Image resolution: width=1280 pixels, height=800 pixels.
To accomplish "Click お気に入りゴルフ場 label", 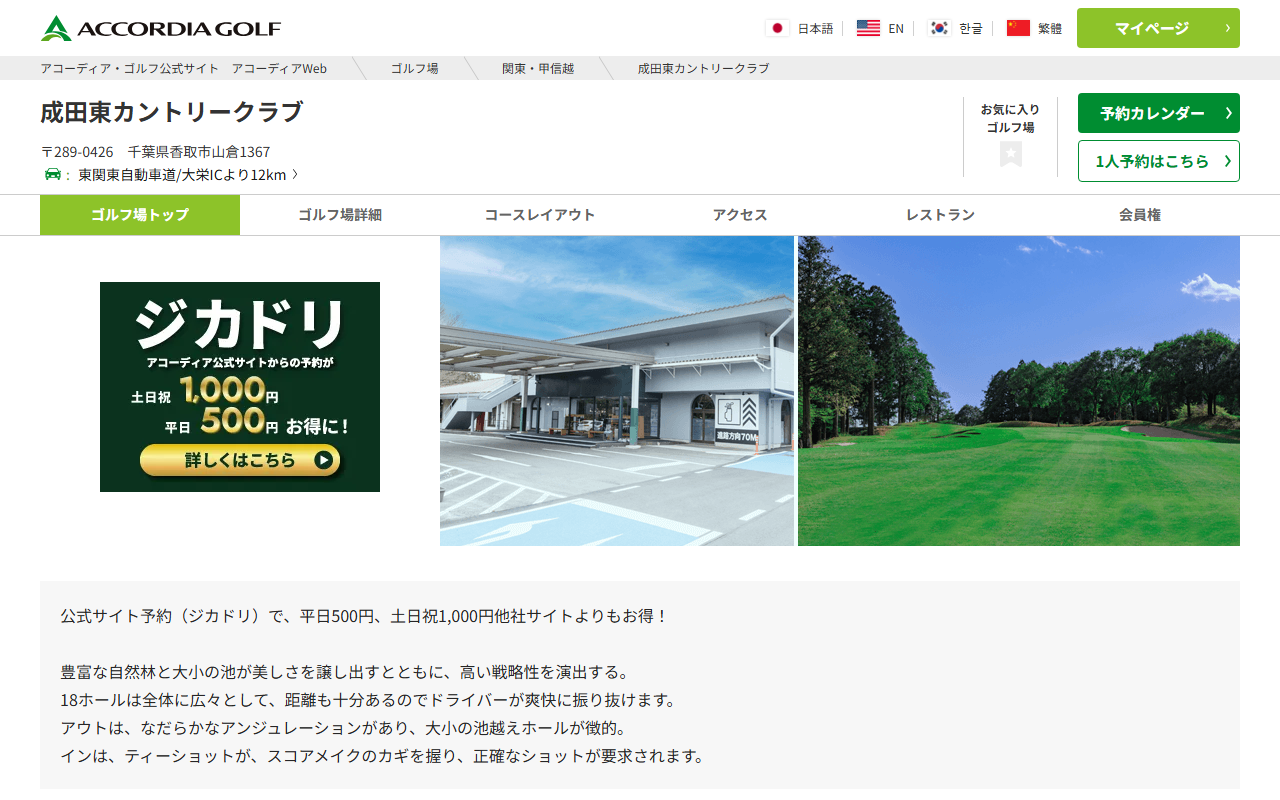I will [1010, 118].
